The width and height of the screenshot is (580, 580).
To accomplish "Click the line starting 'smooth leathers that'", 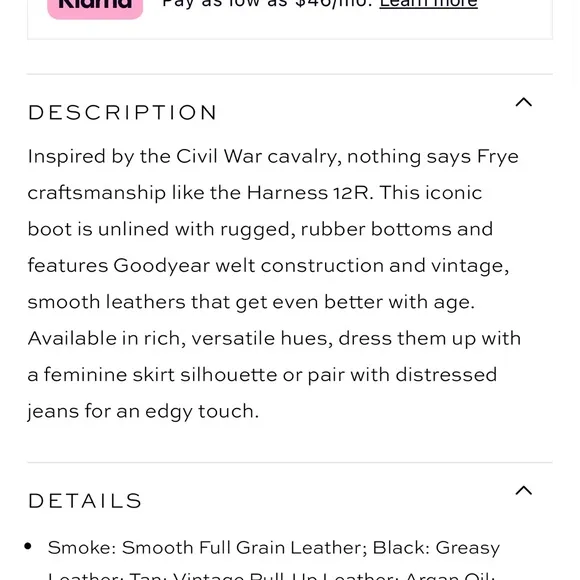I will (251, 302).
